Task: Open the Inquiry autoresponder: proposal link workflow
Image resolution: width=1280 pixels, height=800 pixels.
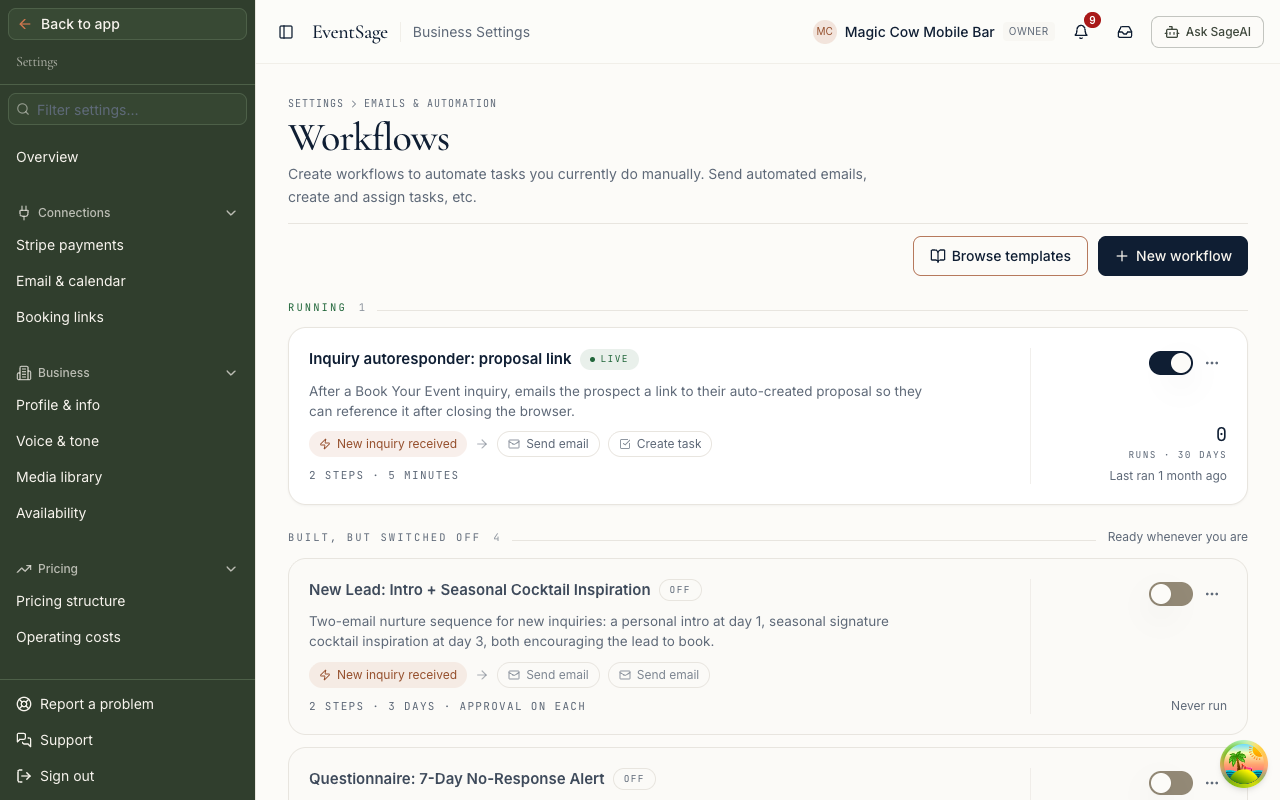Action: coord(440,359)
